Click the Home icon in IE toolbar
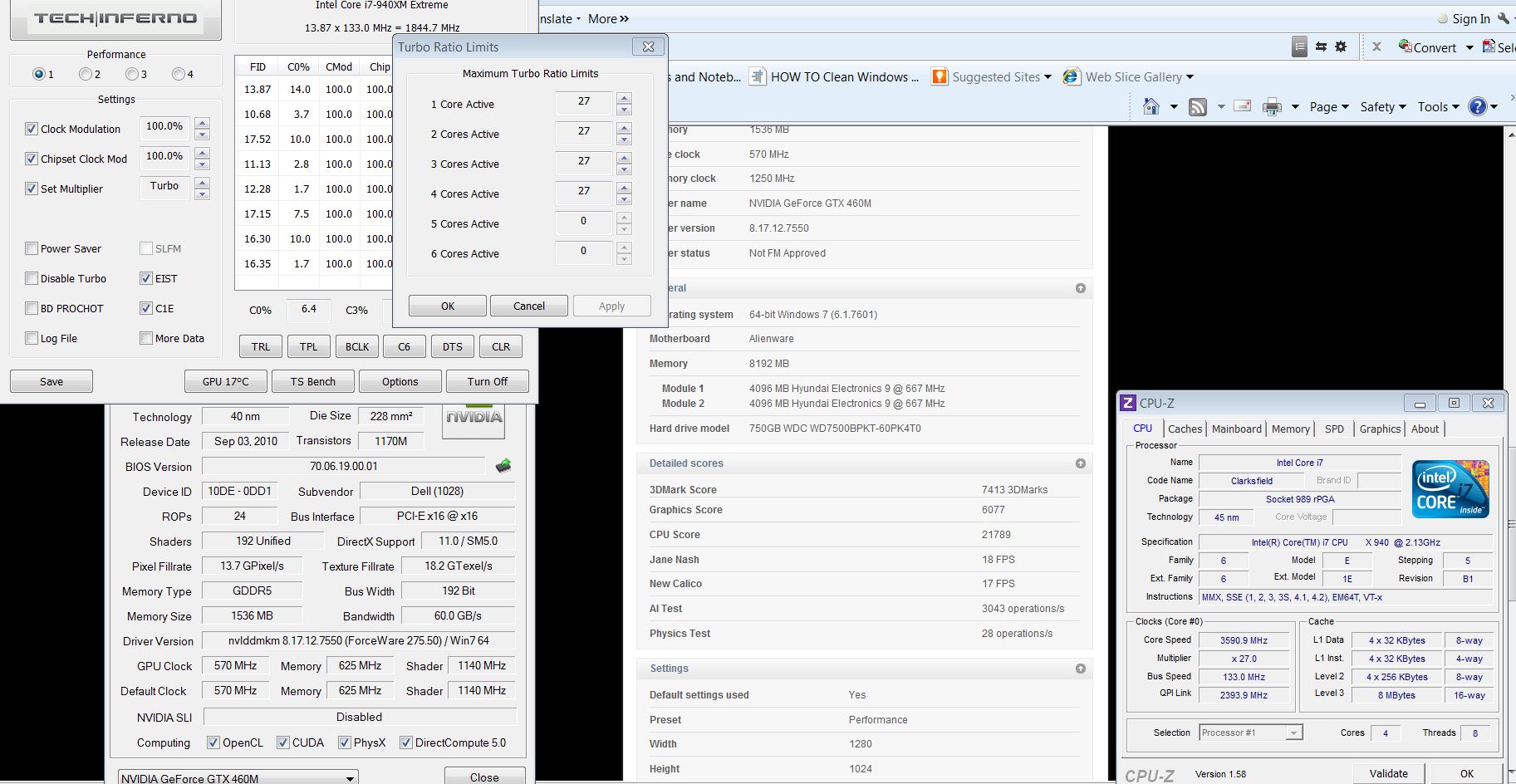The width and height of the screenshot is (1516, 784). 1151,106
